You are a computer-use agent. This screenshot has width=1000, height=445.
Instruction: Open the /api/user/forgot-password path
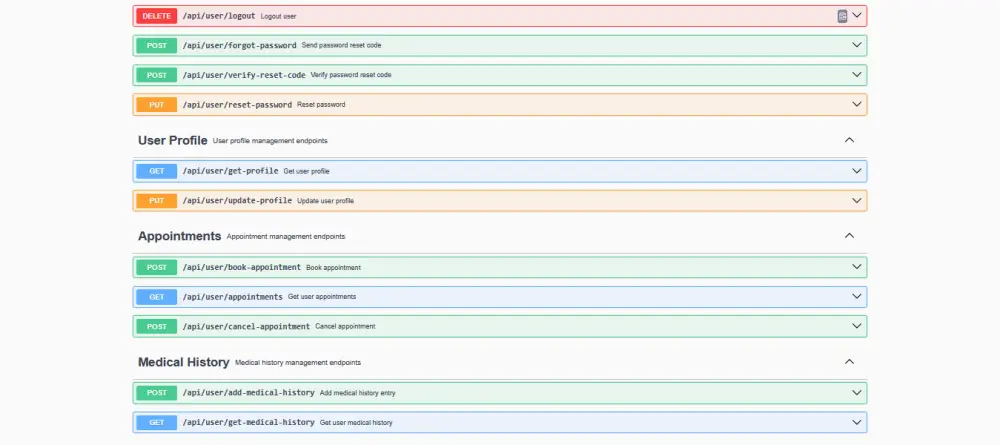click(239, 46)
